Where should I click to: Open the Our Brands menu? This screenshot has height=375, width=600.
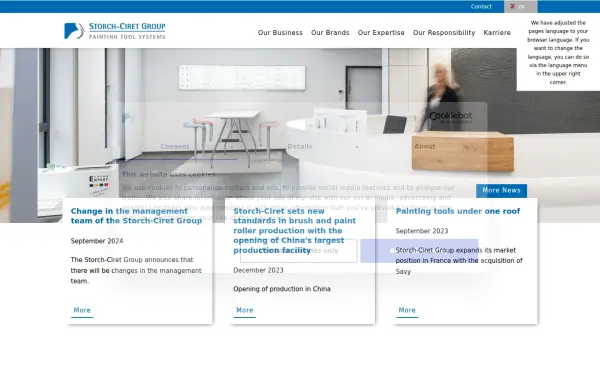click(330, 33)
